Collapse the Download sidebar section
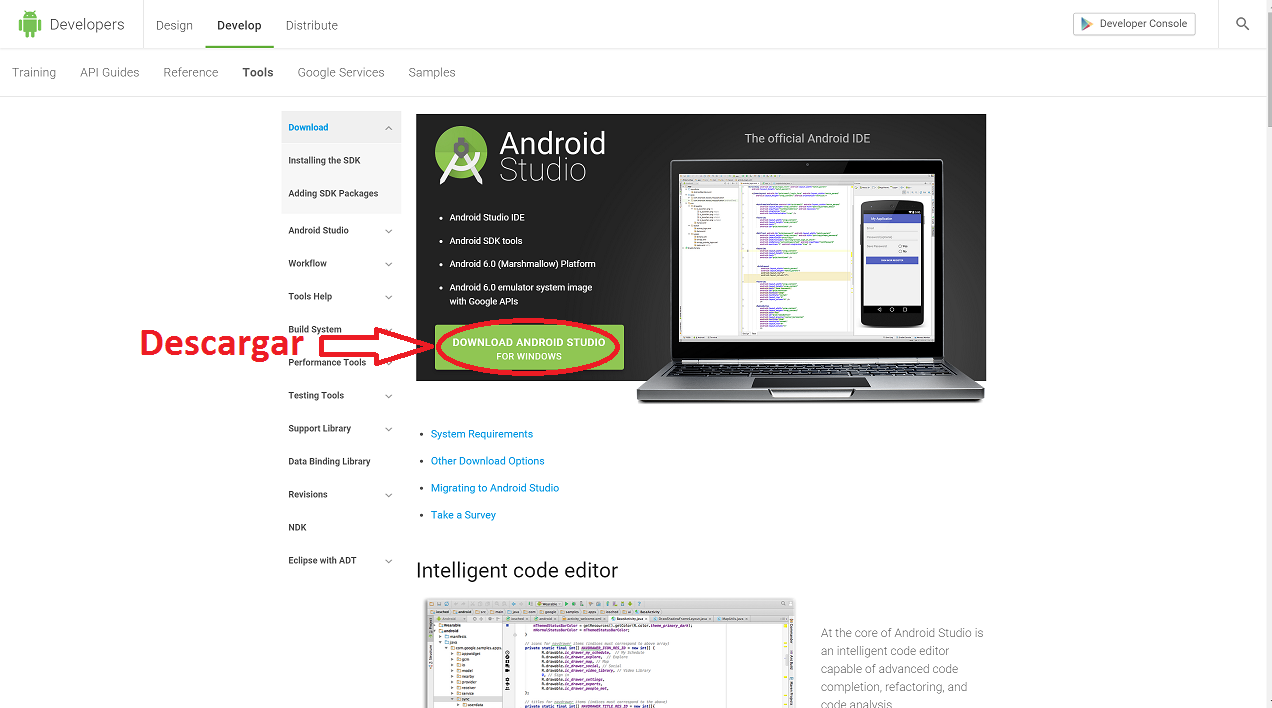Viewport: 1272px width, 708px height. [x=388, y=128]
